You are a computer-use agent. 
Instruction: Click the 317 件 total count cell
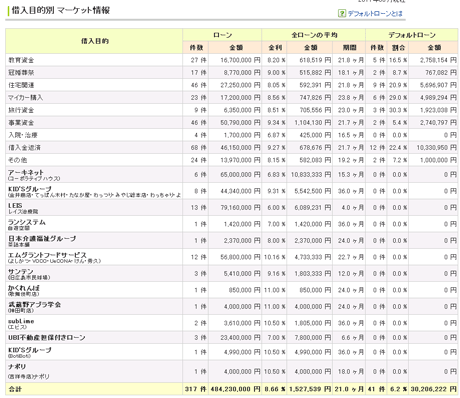[x=196, y=389]
